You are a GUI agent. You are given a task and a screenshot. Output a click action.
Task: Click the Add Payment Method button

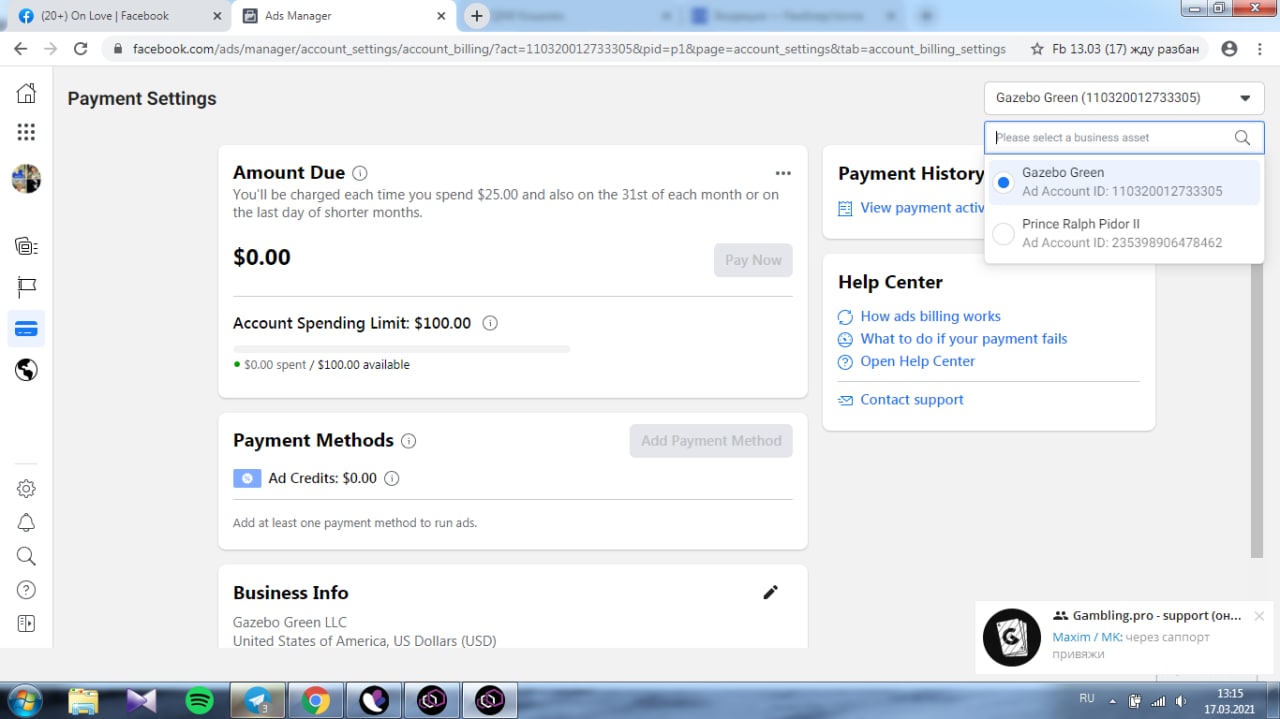[x=711, y=441]
